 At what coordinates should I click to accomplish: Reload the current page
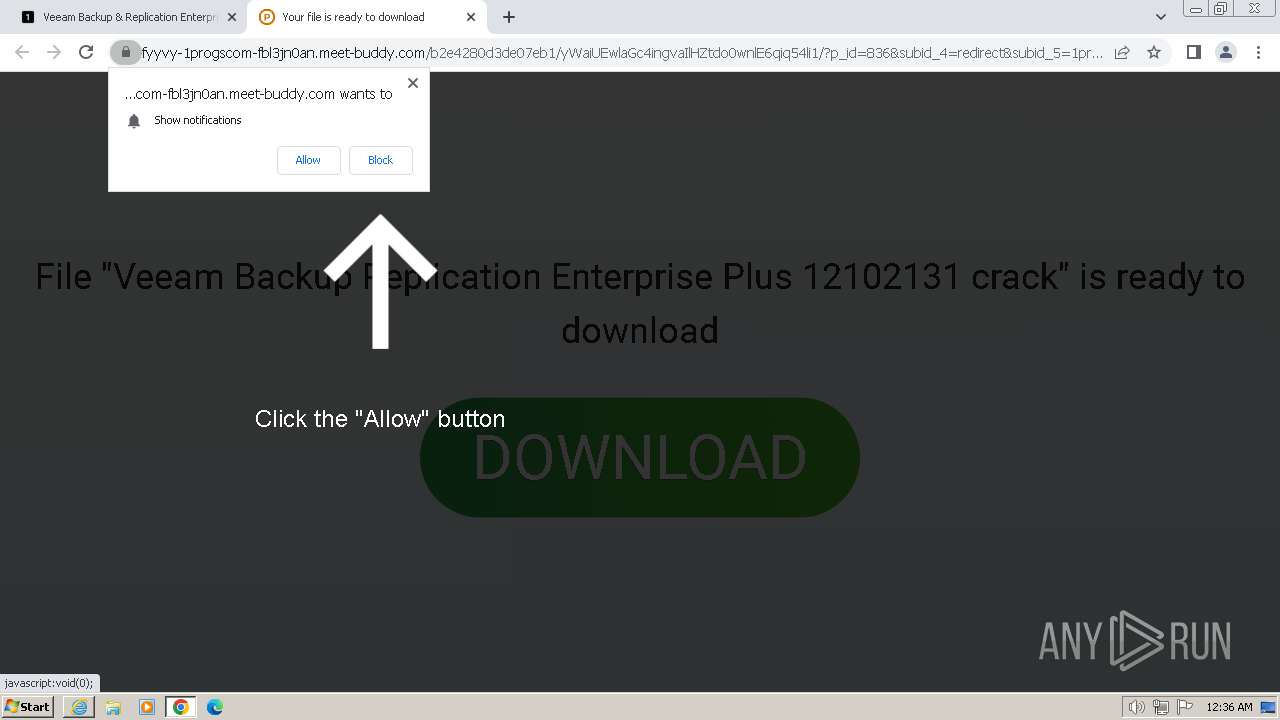(x=86, y=52)
